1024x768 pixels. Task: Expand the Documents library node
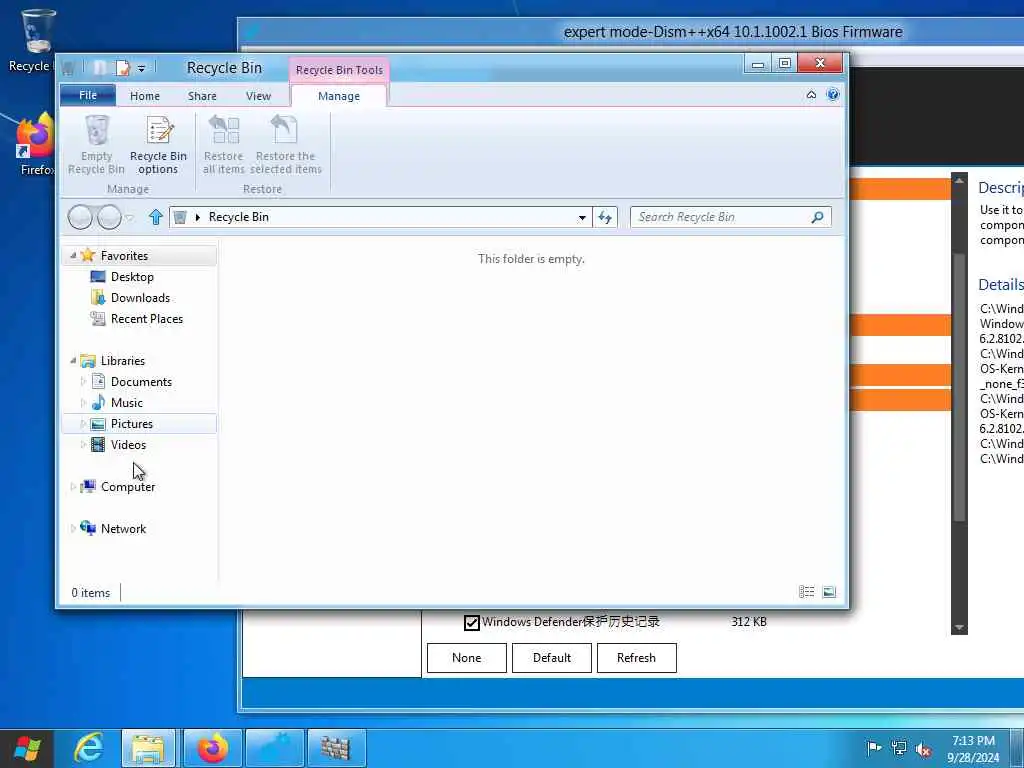pos(83,381)
